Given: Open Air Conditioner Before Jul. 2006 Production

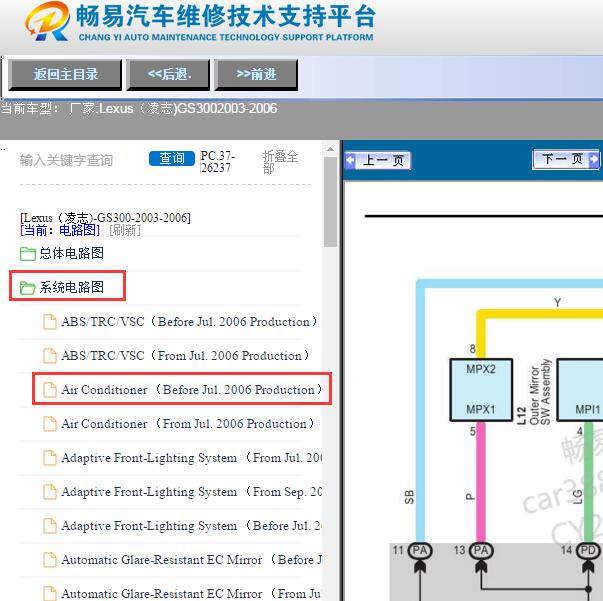Looking at the screenshot, I should (x=192, y=390).
